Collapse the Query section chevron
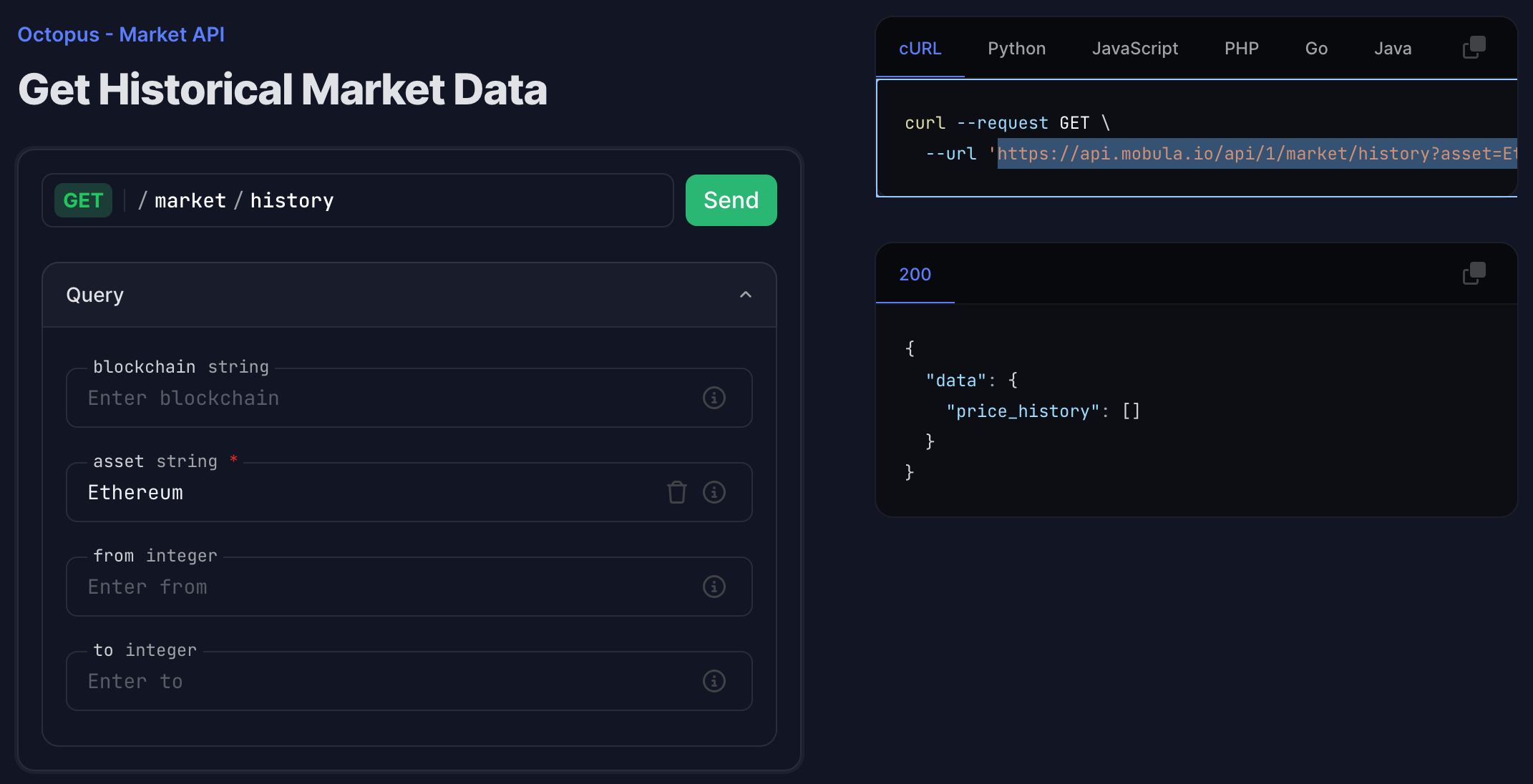Image resolution: width=1533 pixels, height=784 pixels. coord(745,295)
